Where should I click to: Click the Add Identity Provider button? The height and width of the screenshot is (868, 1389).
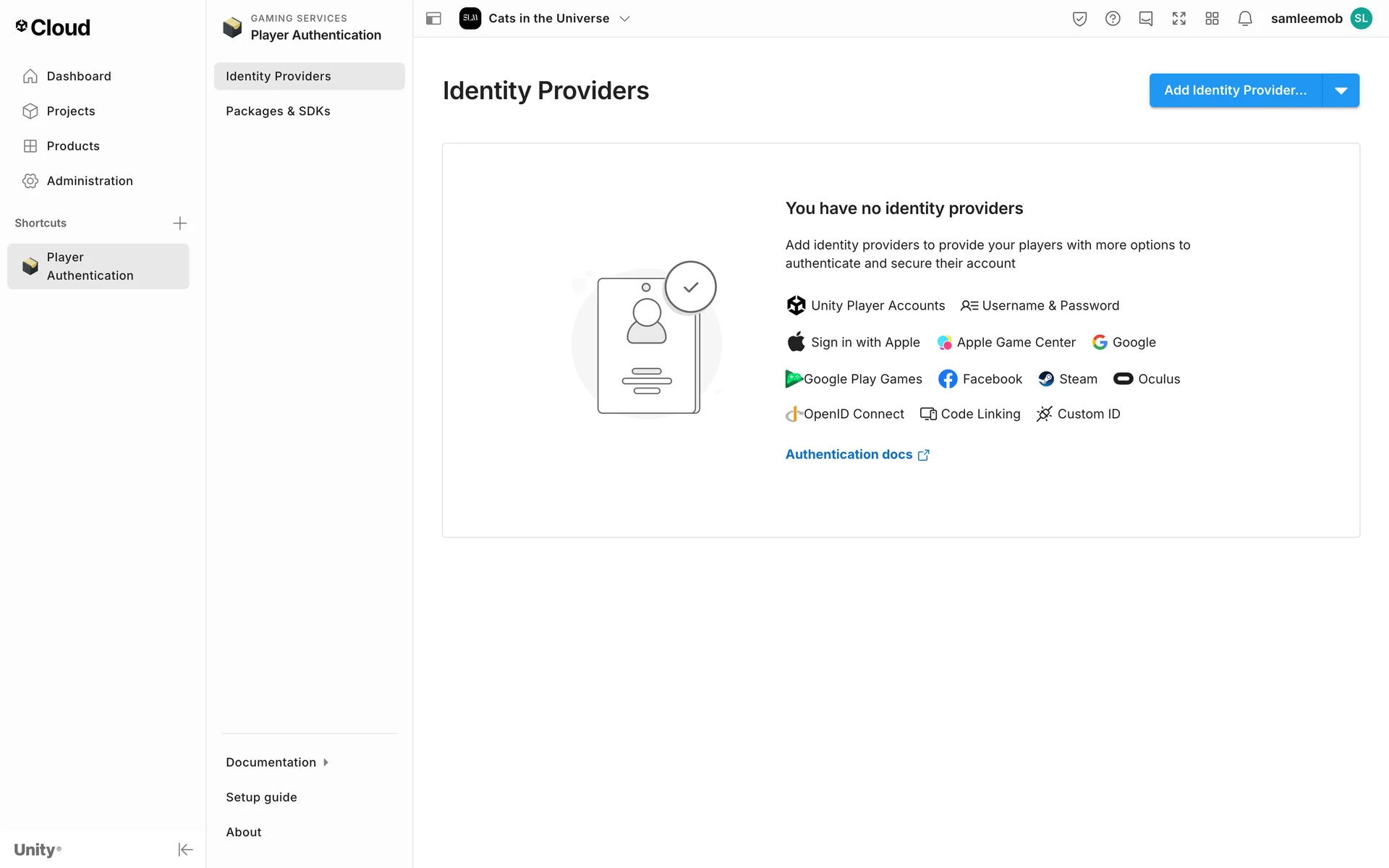point(1235,90)
